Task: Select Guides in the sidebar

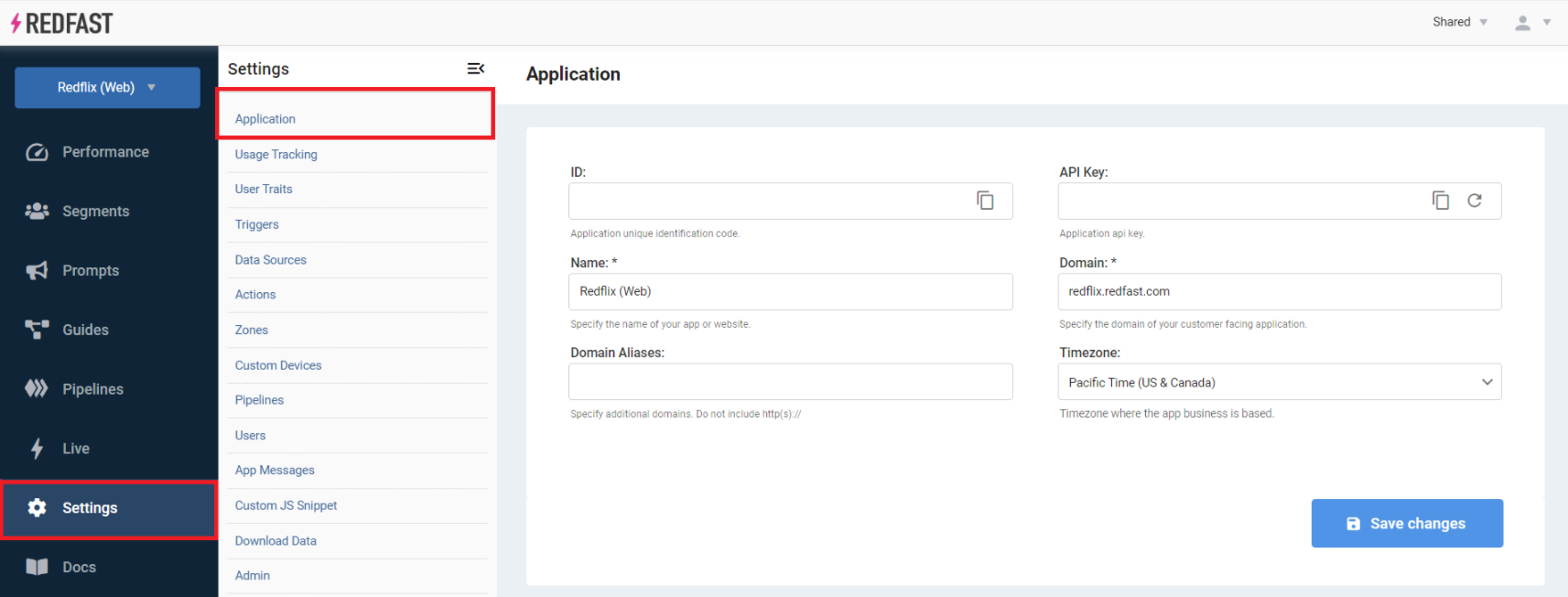Action: 85,330
